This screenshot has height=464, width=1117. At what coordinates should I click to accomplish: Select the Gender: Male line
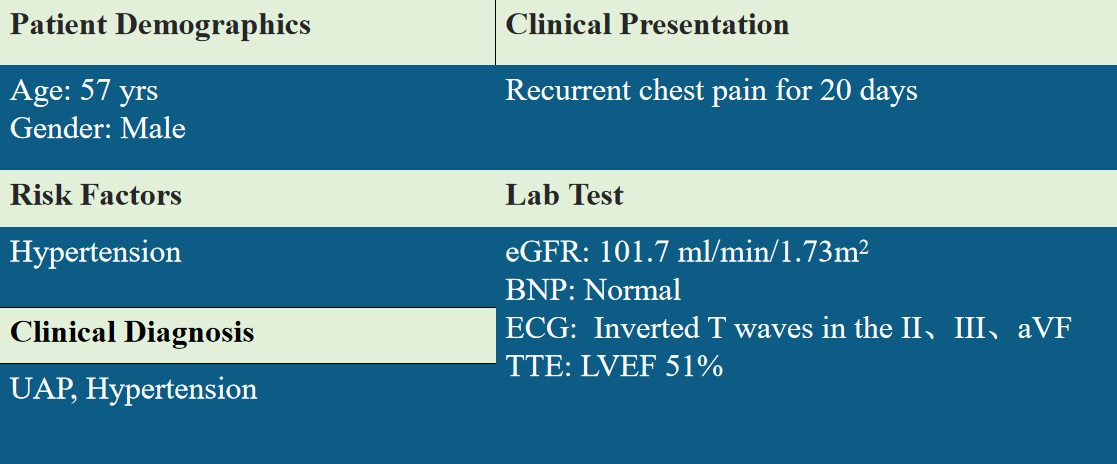point(98,129)
